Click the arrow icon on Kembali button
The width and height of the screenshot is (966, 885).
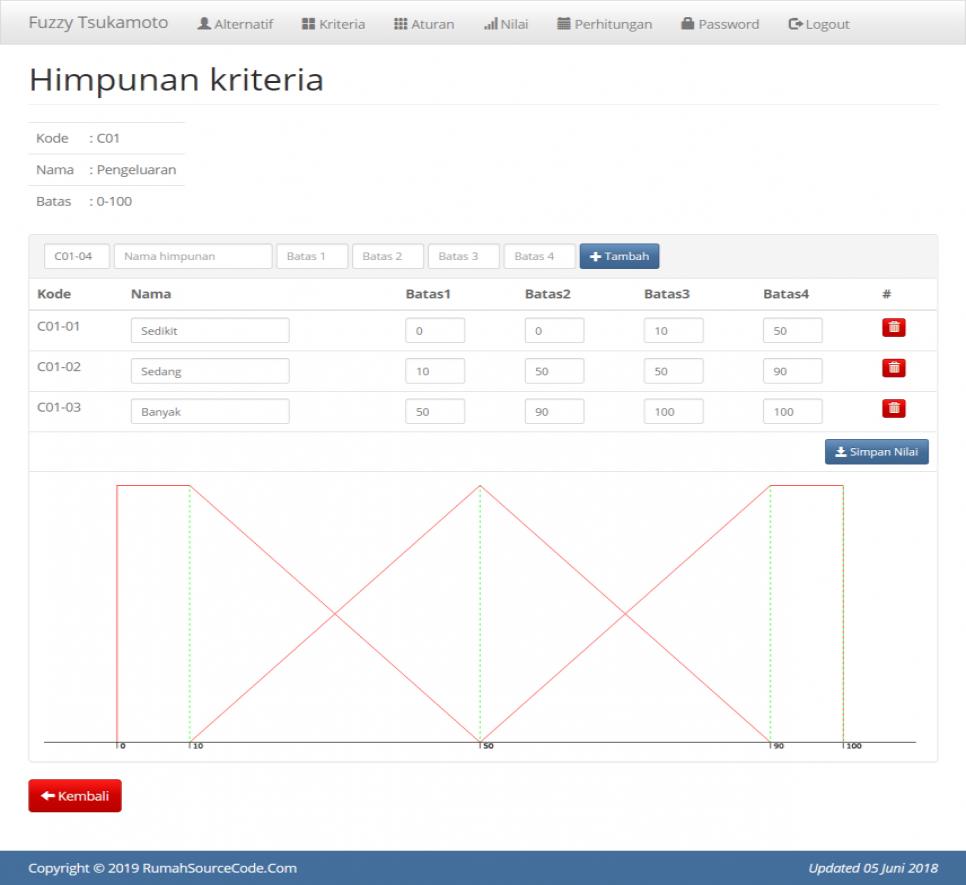48,795
